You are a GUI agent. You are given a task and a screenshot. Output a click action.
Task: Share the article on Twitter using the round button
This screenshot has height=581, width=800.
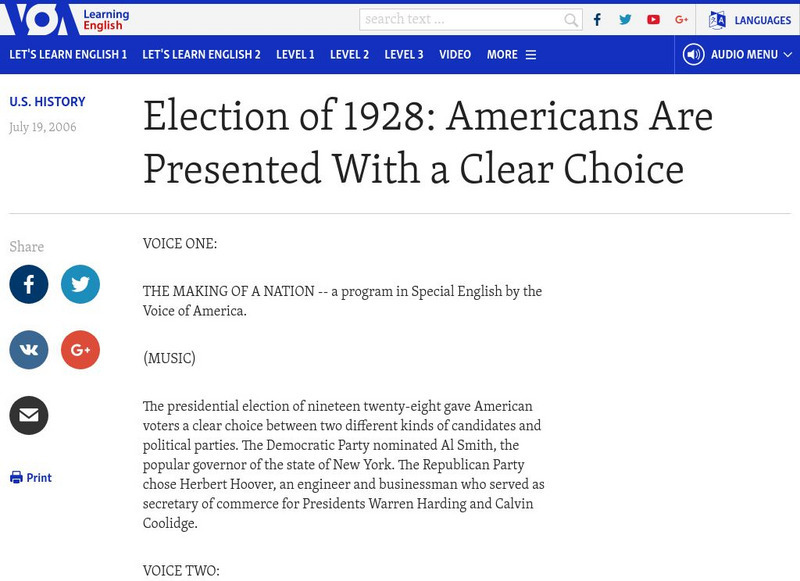(80, 284)
